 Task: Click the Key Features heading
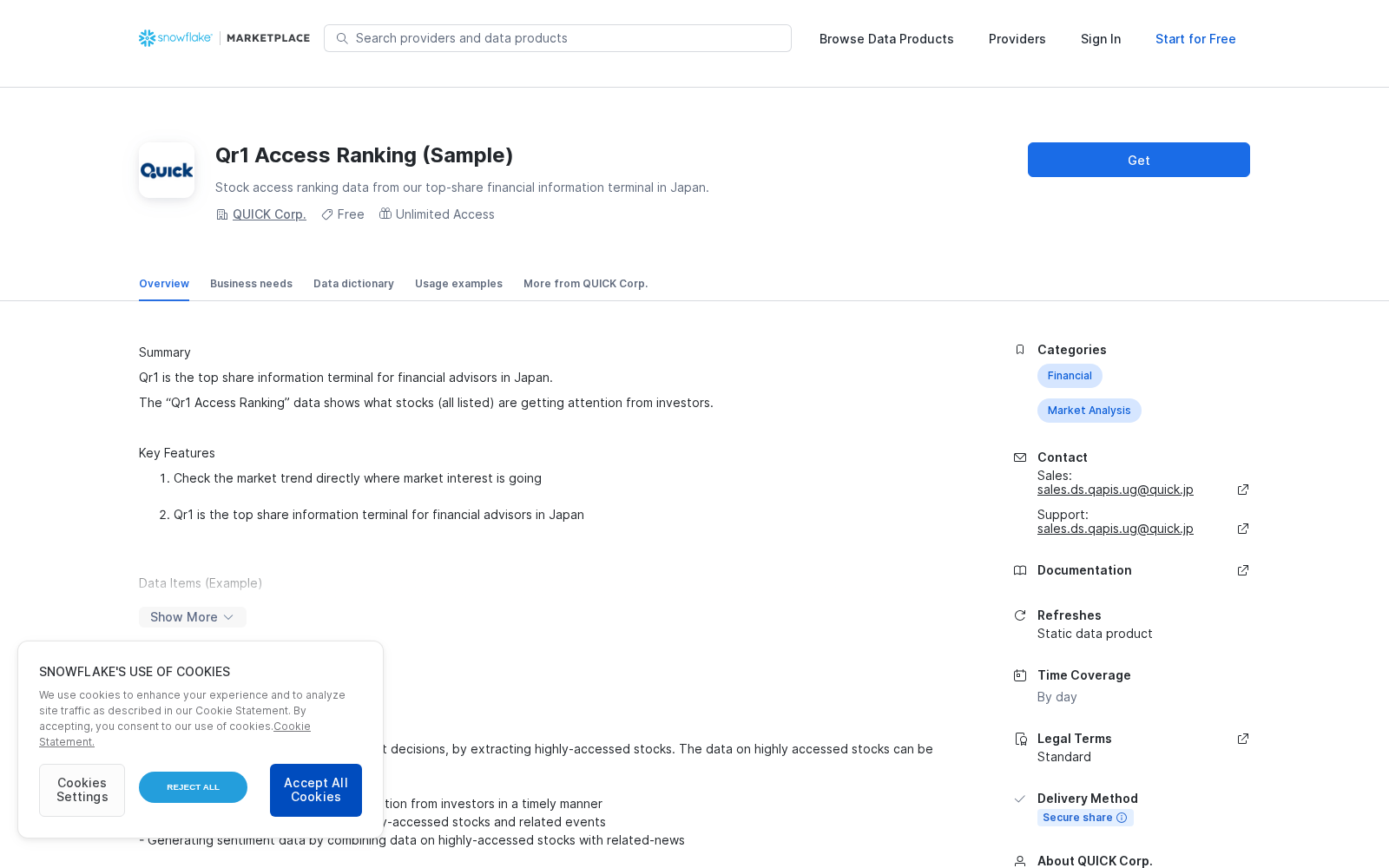coord(177,453)
